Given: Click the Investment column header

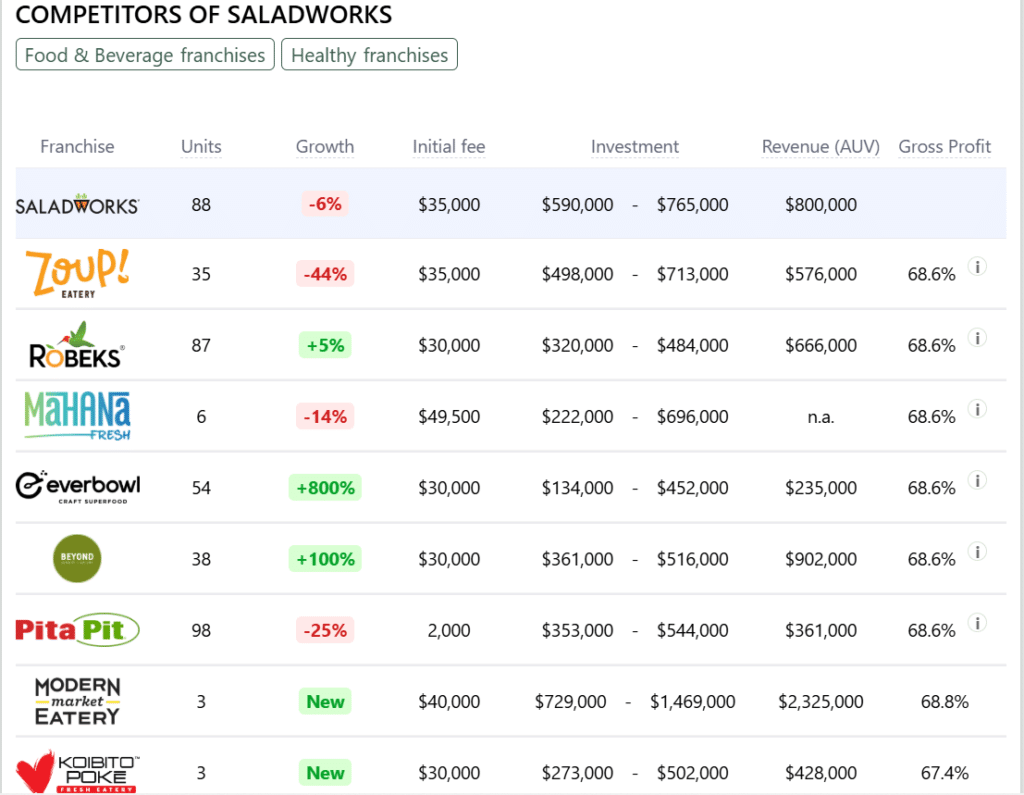Looking at the screenshot, I should click(634, 147).
